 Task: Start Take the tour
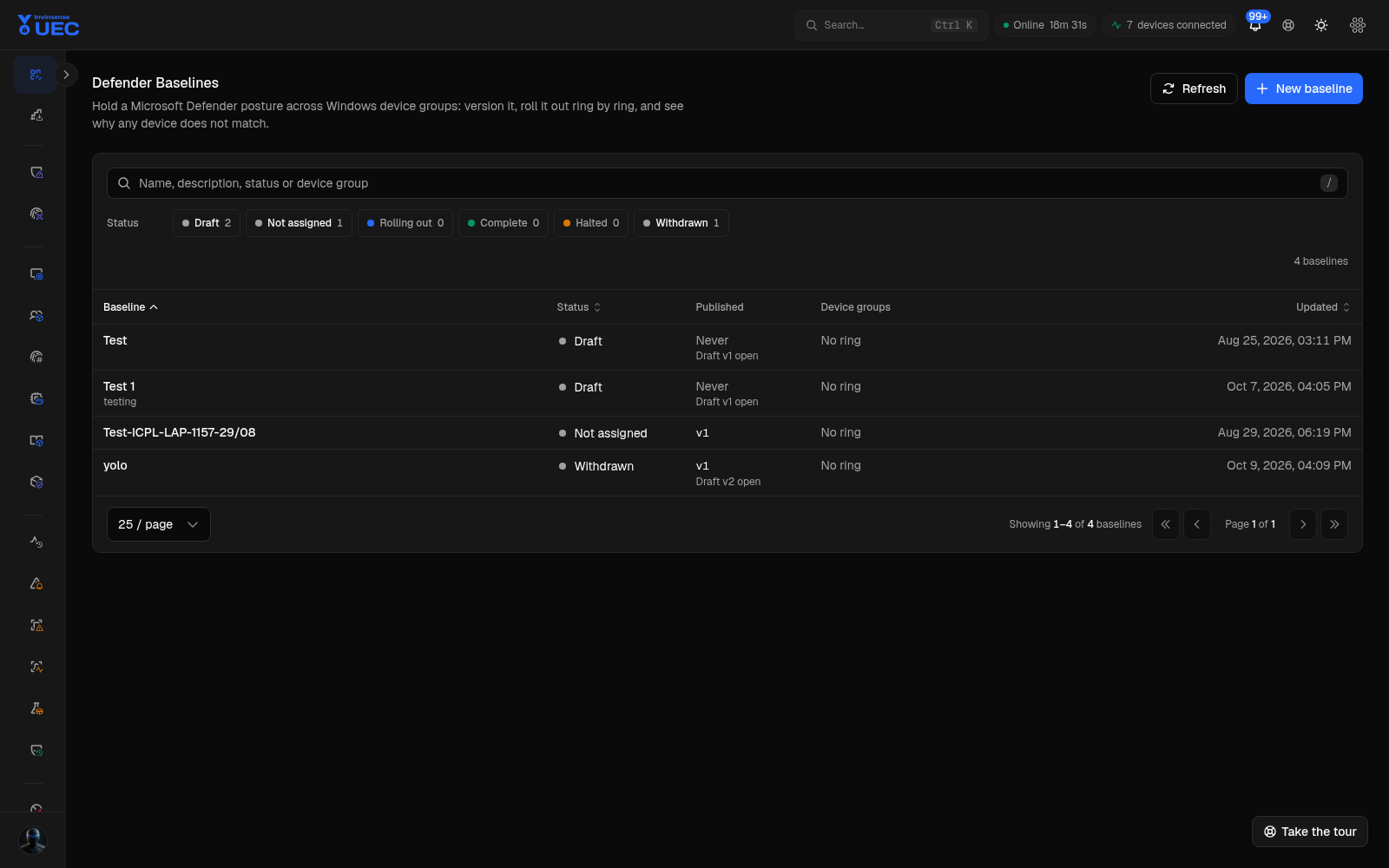pos(1309,832)
